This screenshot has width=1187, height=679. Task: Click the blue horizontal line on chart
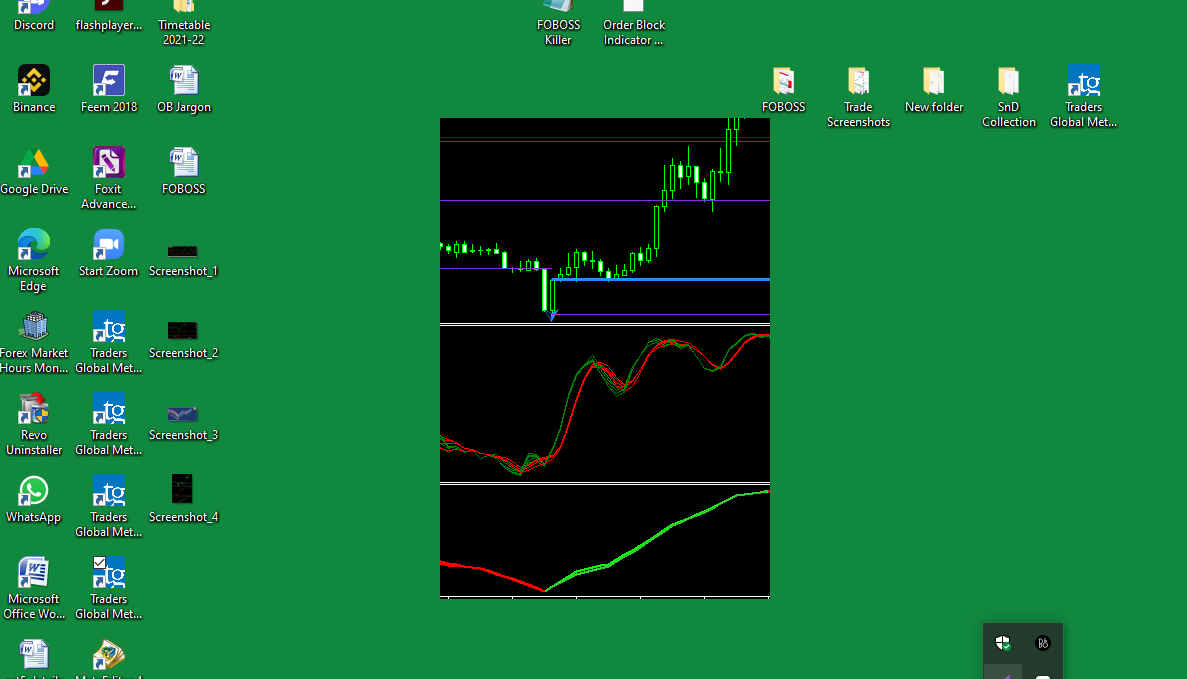[662, 279]
